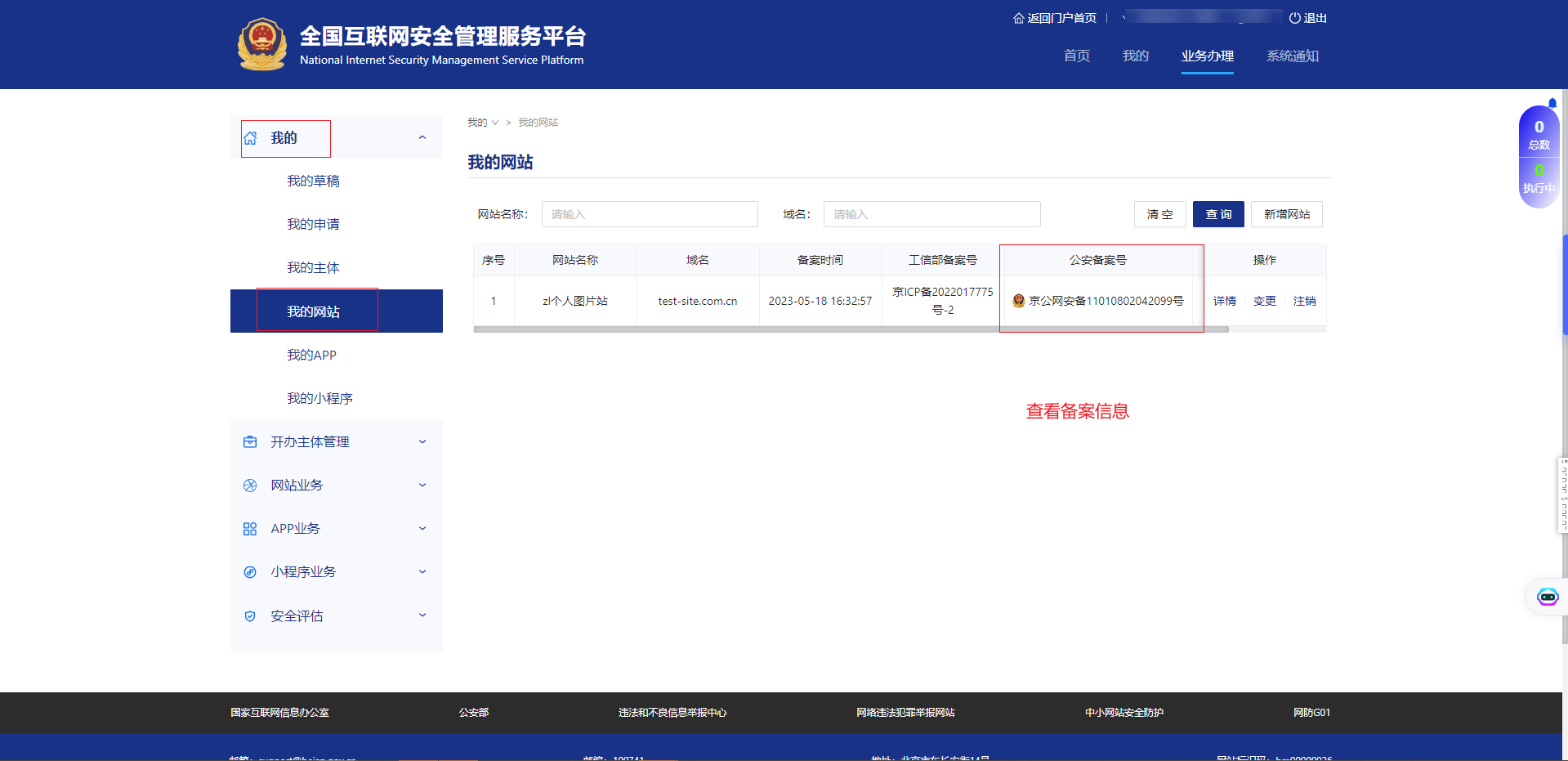Click the 新增网站 button
Viewport: 1568px width, 761px height.
(x=1286, y=214)
